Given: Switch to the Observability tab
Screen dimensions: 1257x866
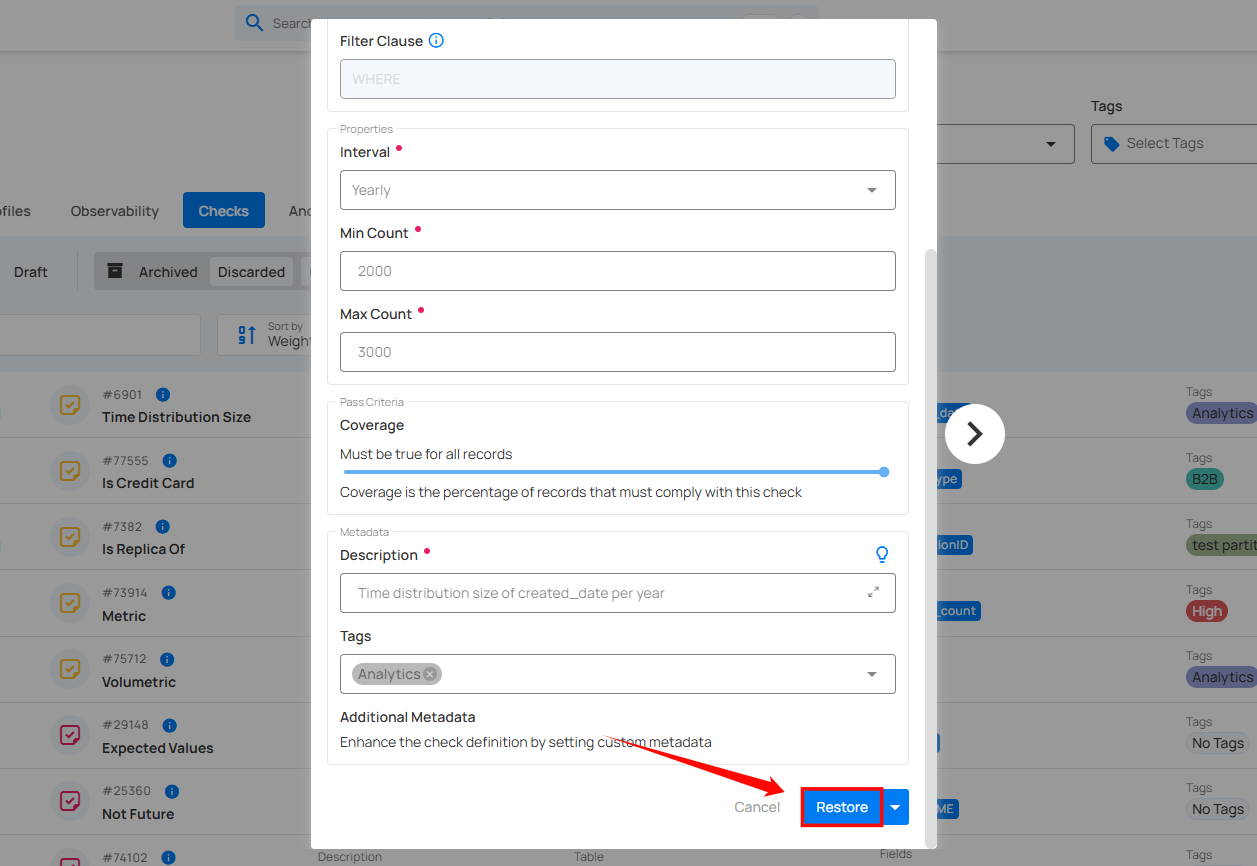Looking at the screenshot, I should (115, 211).
